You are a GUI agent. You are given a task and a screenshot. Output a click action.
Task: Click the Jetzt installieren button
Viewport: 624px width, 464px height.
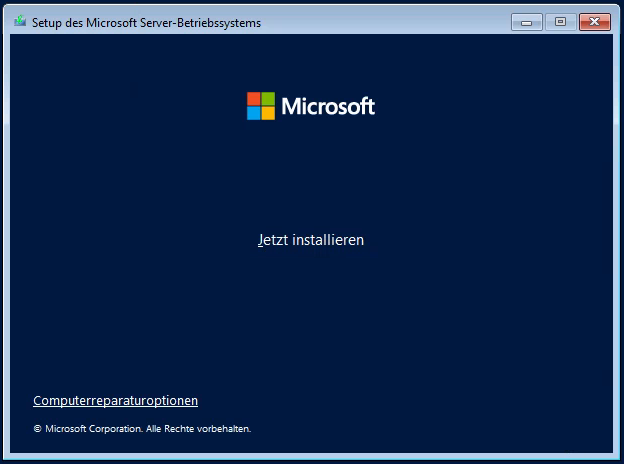click(x=311, y=240)
